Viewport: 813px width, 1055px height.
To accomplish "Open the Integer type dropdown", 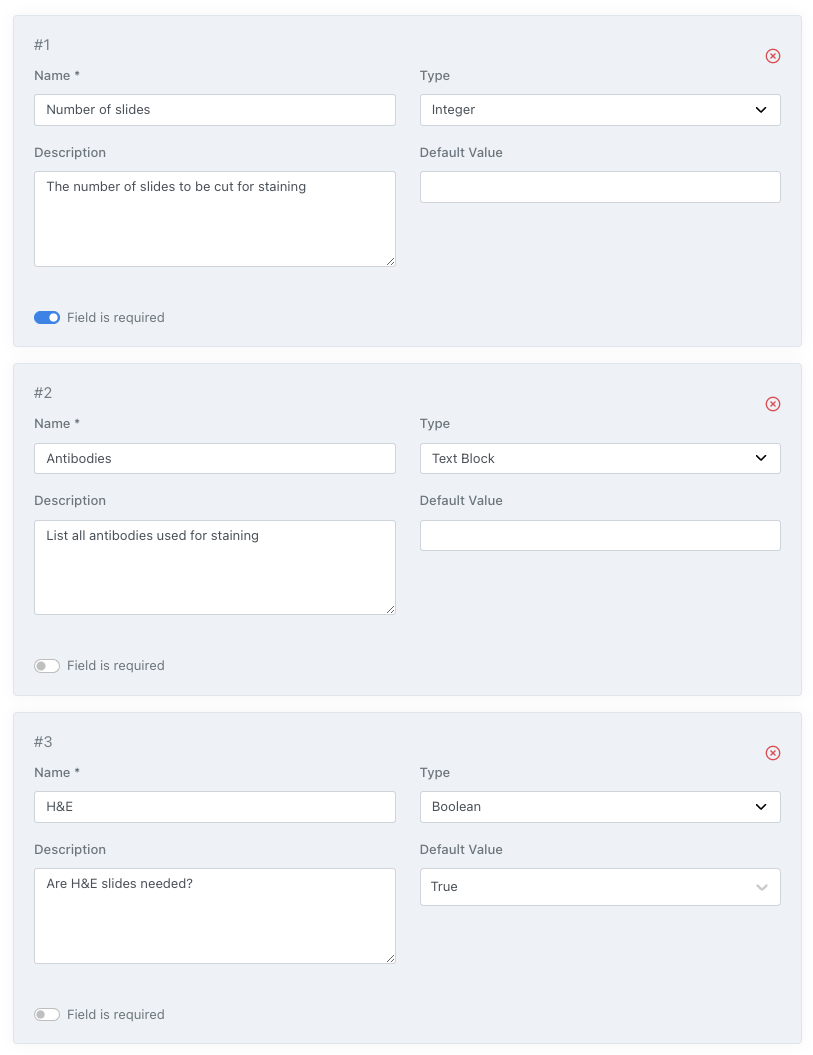I will (x=600, y=110).
